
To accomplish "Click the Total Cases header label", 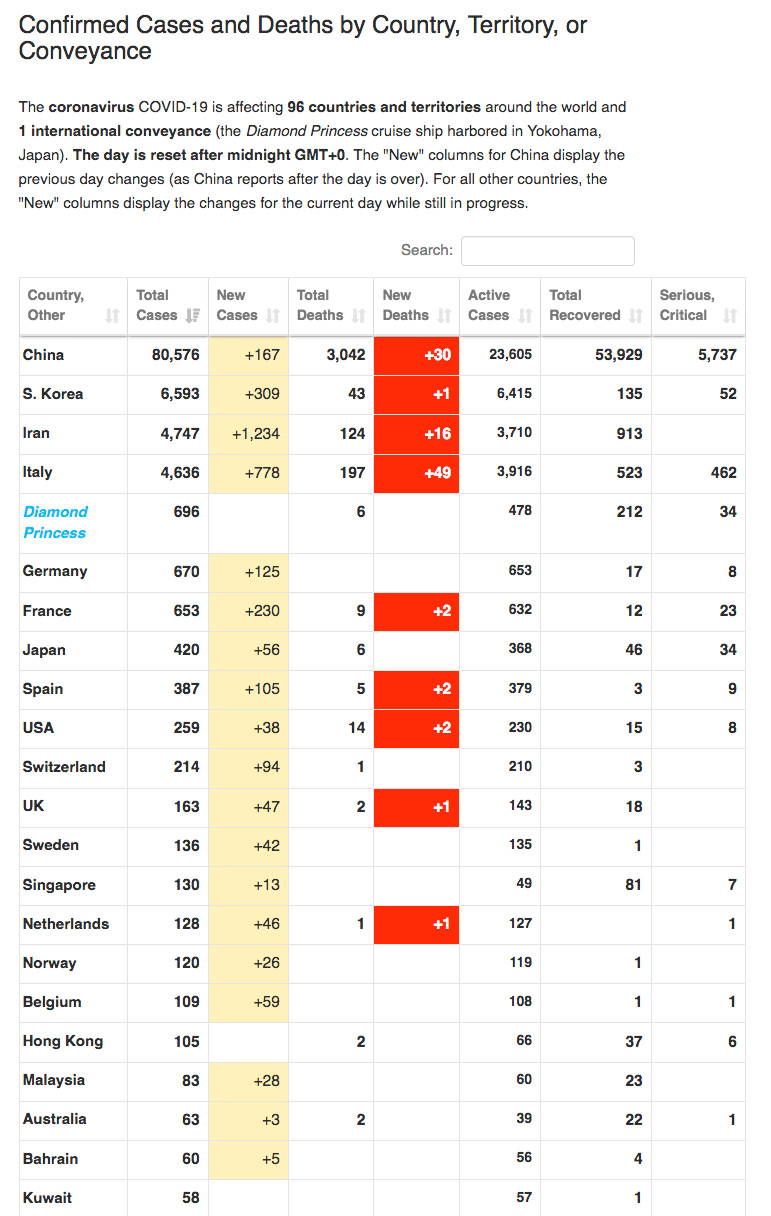I will click(157, 305).
